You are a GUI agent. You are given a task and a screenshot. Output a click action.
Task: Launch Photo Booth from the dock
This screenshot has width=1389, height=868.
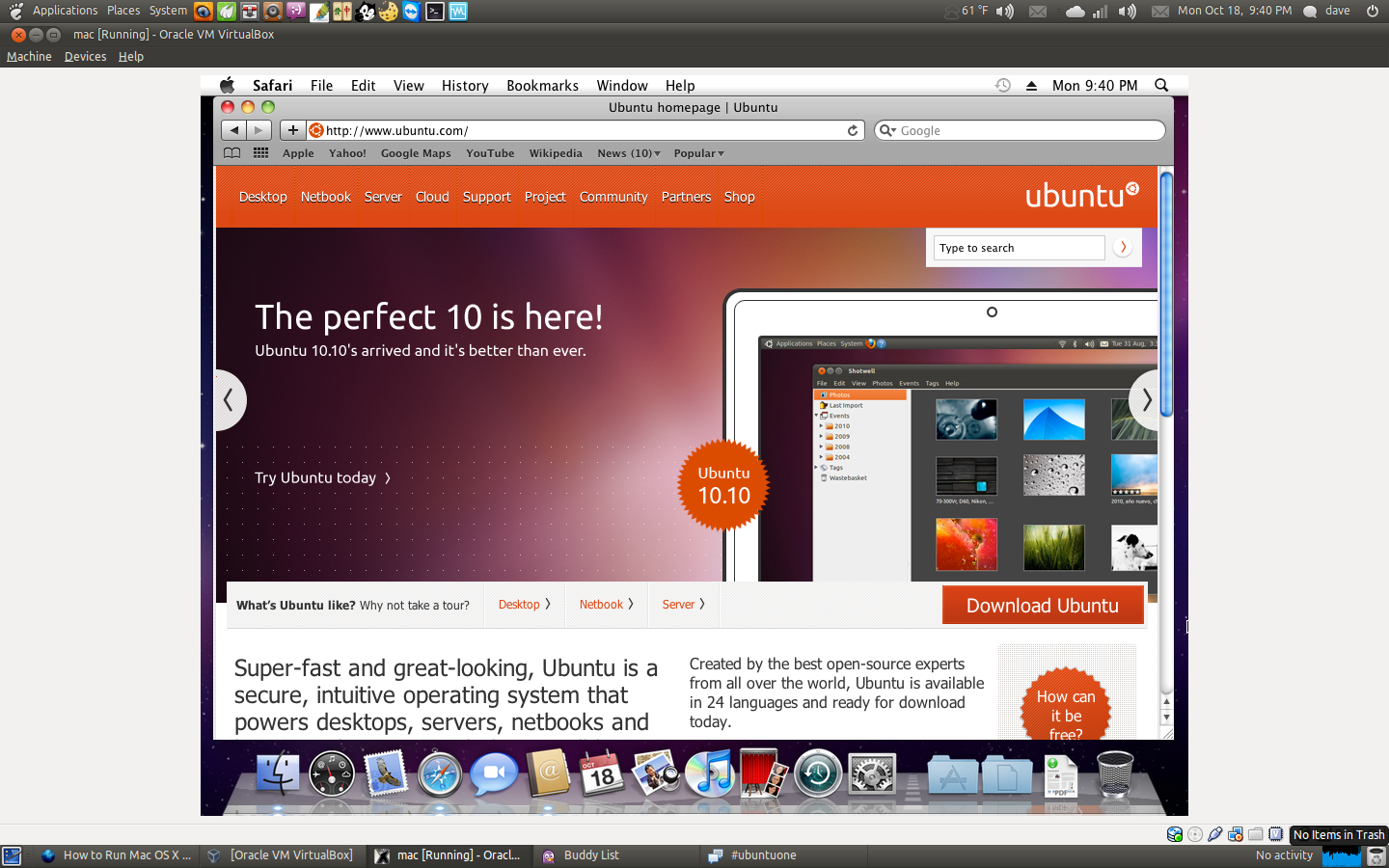click(764, 774)
